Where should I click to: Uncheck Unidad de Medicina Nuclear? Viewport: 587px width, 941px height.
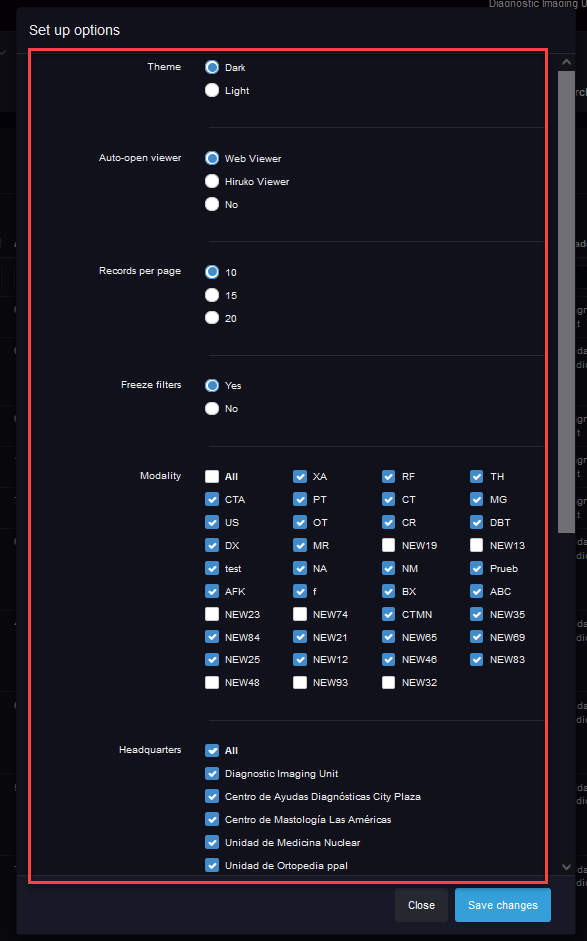212,843
